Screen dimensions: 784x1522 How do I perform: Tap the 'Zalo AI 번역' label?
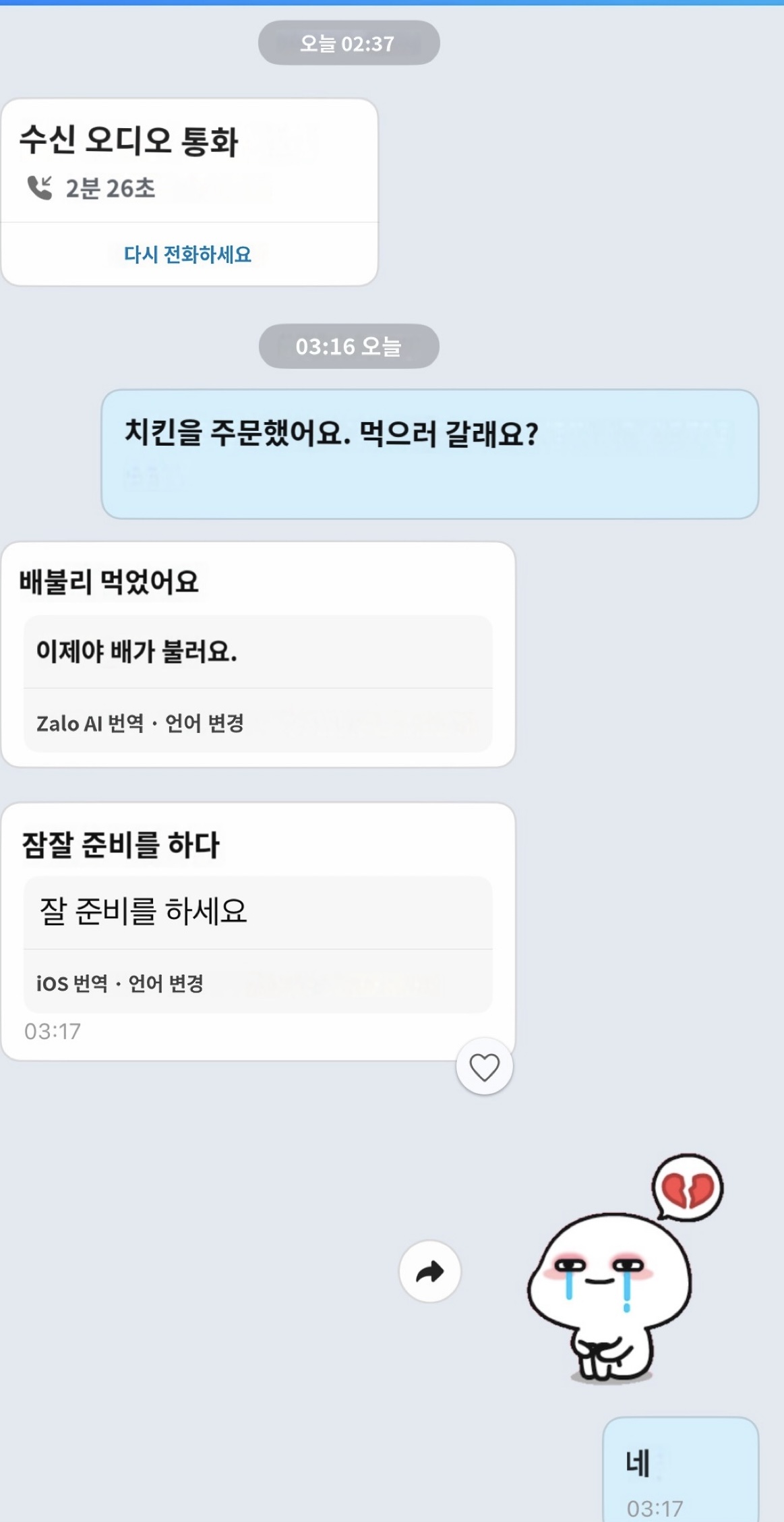90,724
